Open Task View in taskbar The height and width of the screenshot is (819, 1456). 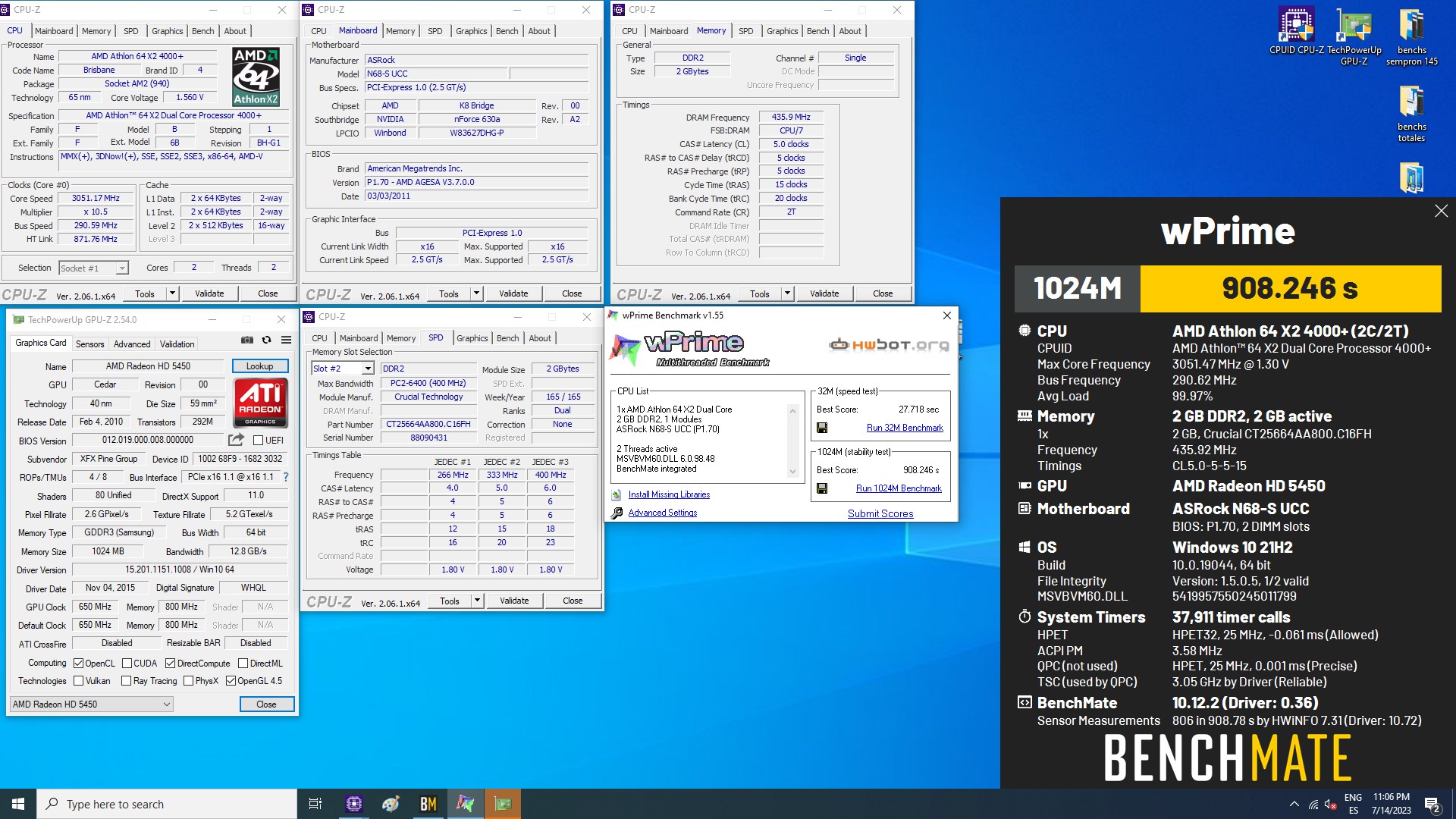click(x=315, y=804)
